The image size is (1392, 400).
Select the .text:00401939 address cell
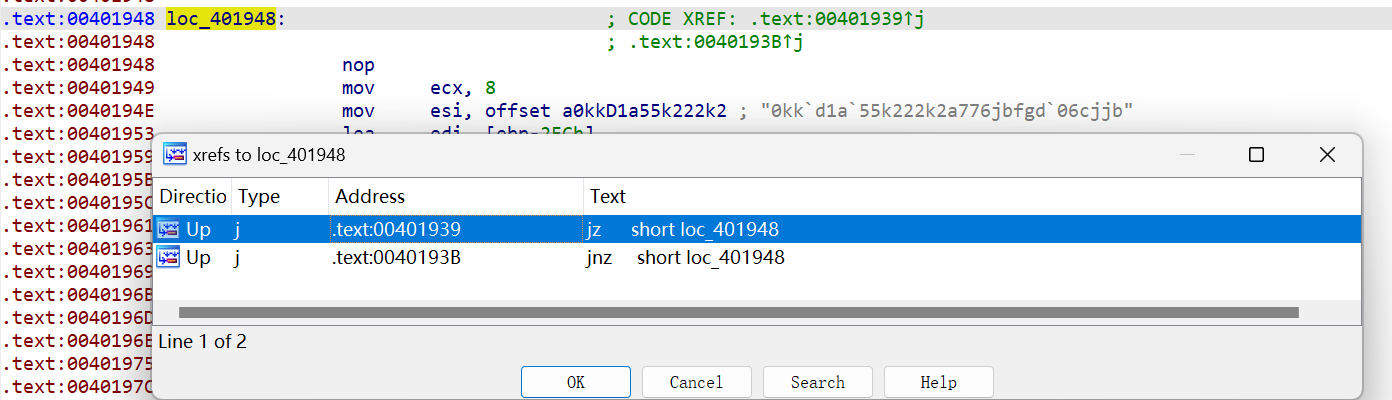(x=396, y=230)
